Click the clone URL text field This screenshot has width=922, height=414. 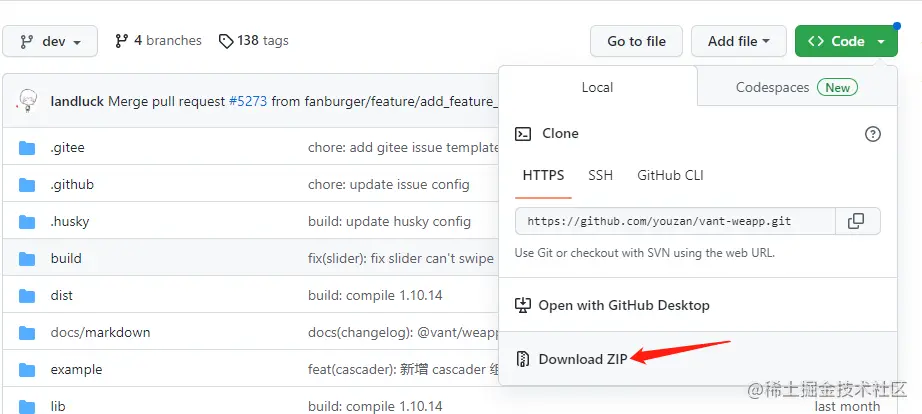pos(675,221)
